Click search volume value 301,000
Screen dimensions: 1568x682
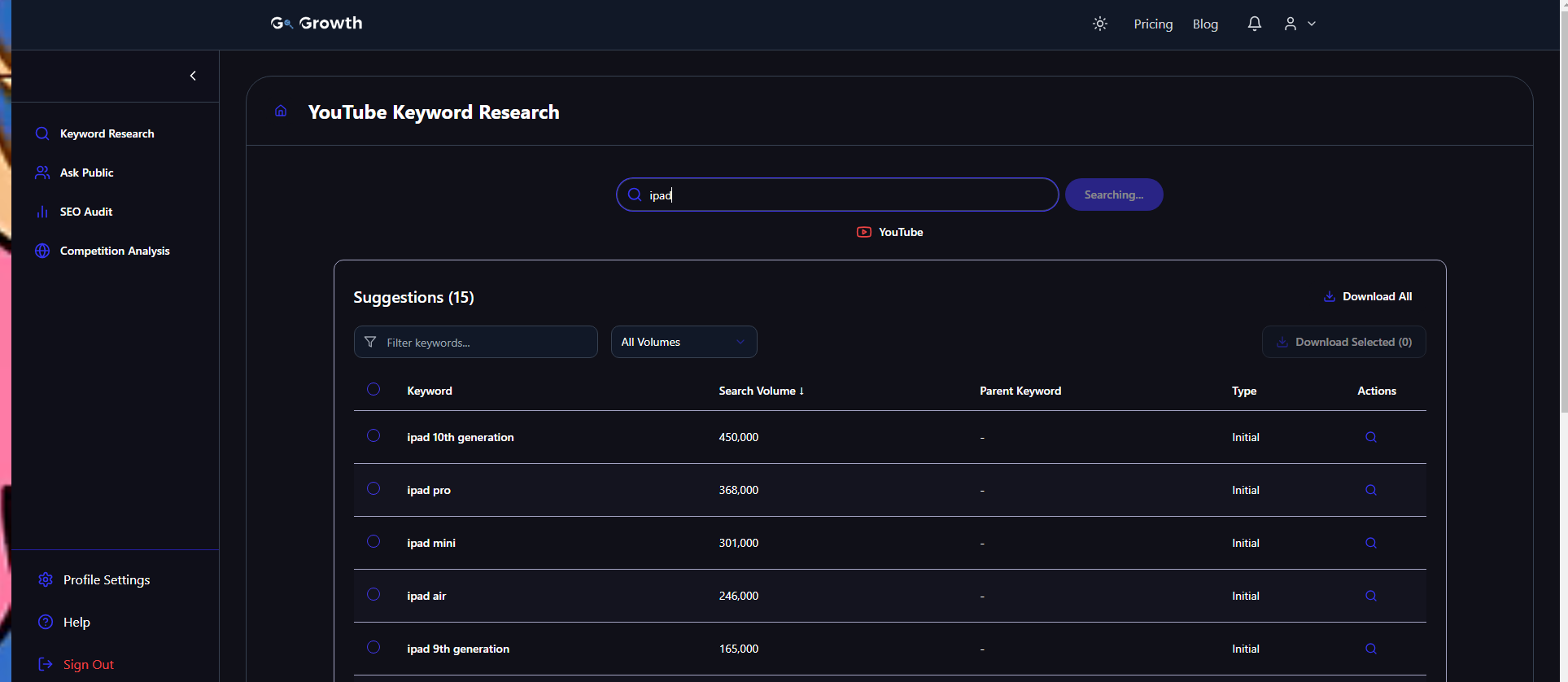[739, 543]
